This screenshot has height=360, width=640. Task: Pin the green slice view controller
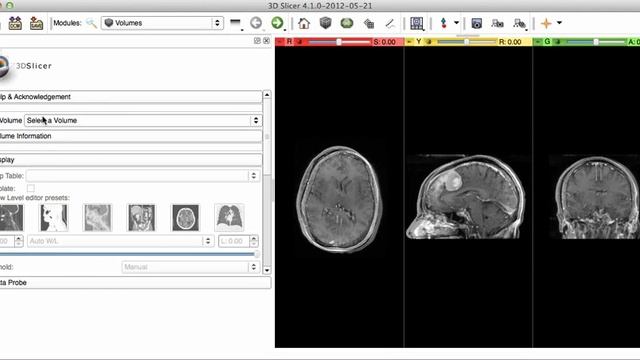point(538,42)
